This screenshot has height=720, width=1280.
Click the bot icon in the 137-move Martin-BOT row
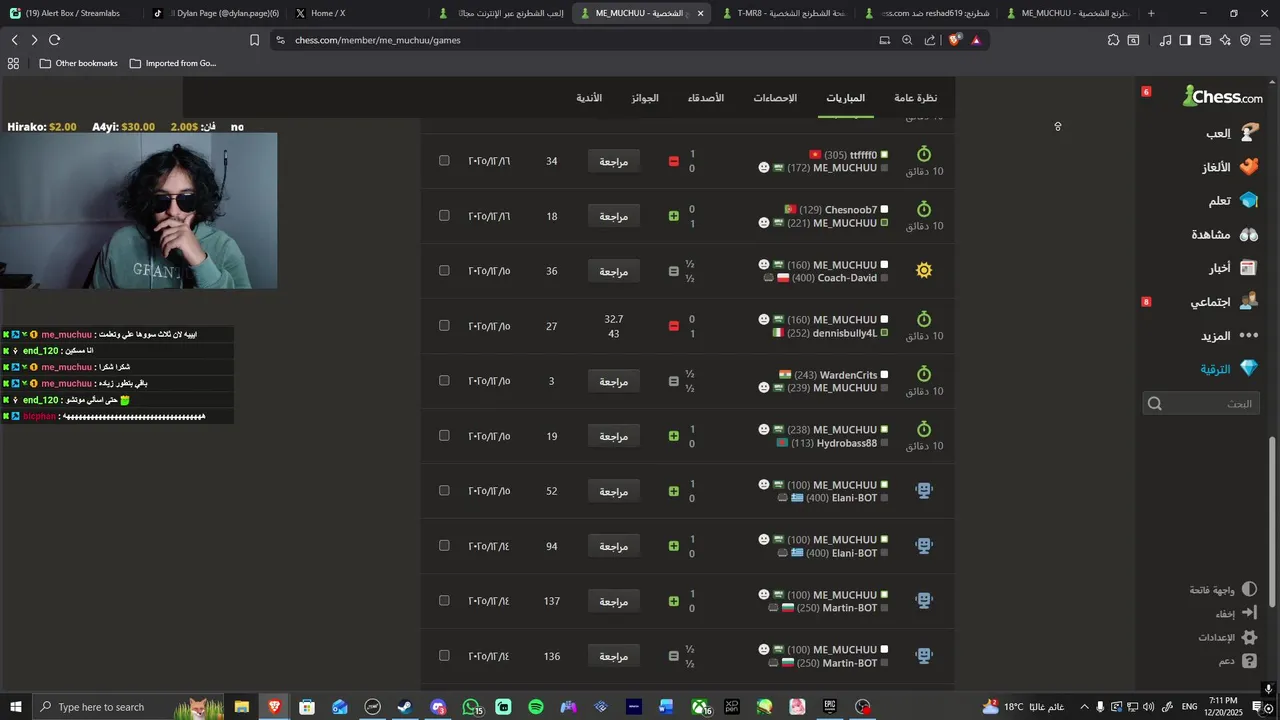tap(924, 600)
